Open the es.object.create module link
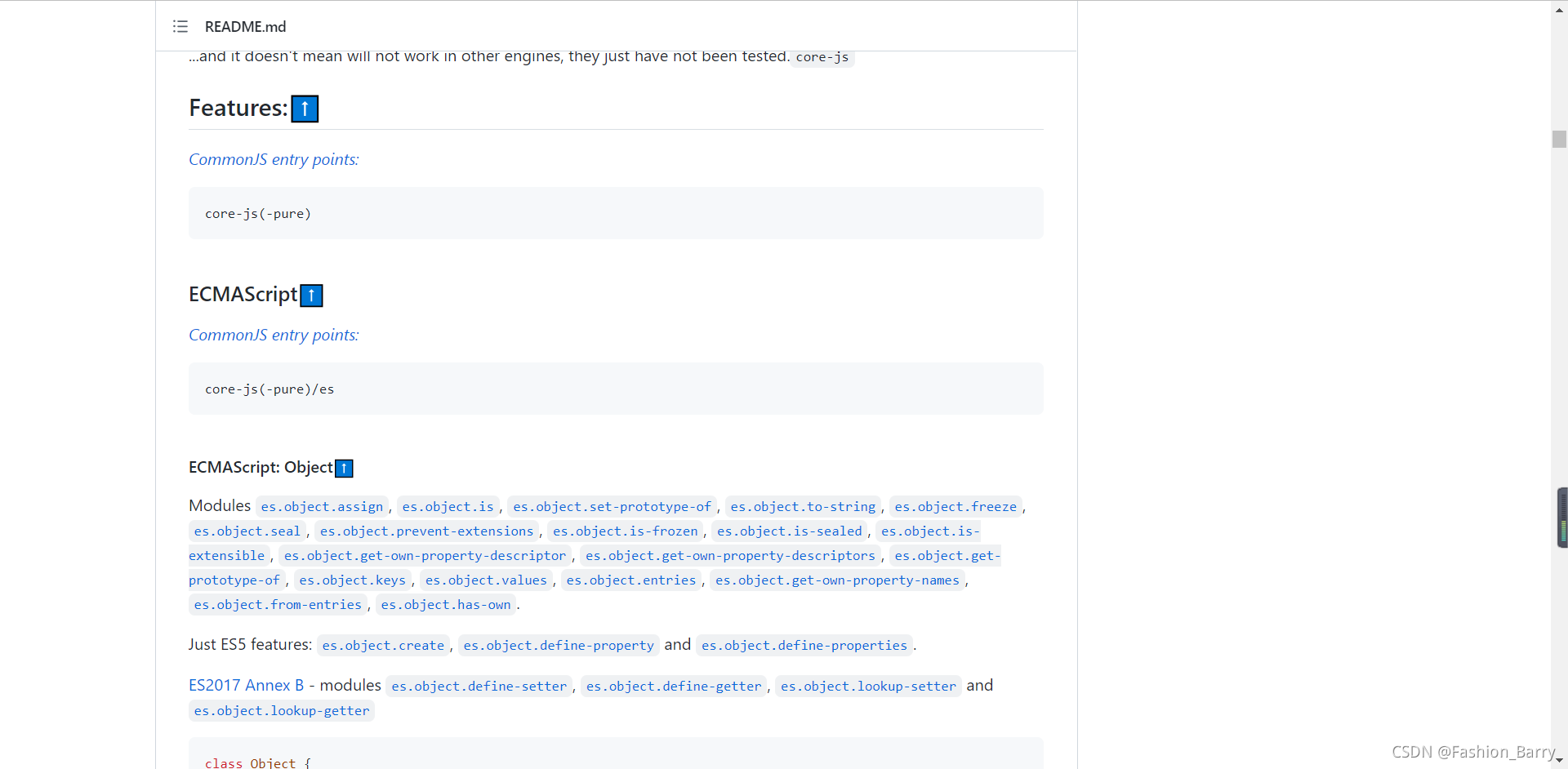Viewport: 1568px width, 769px height. [383, 646]
